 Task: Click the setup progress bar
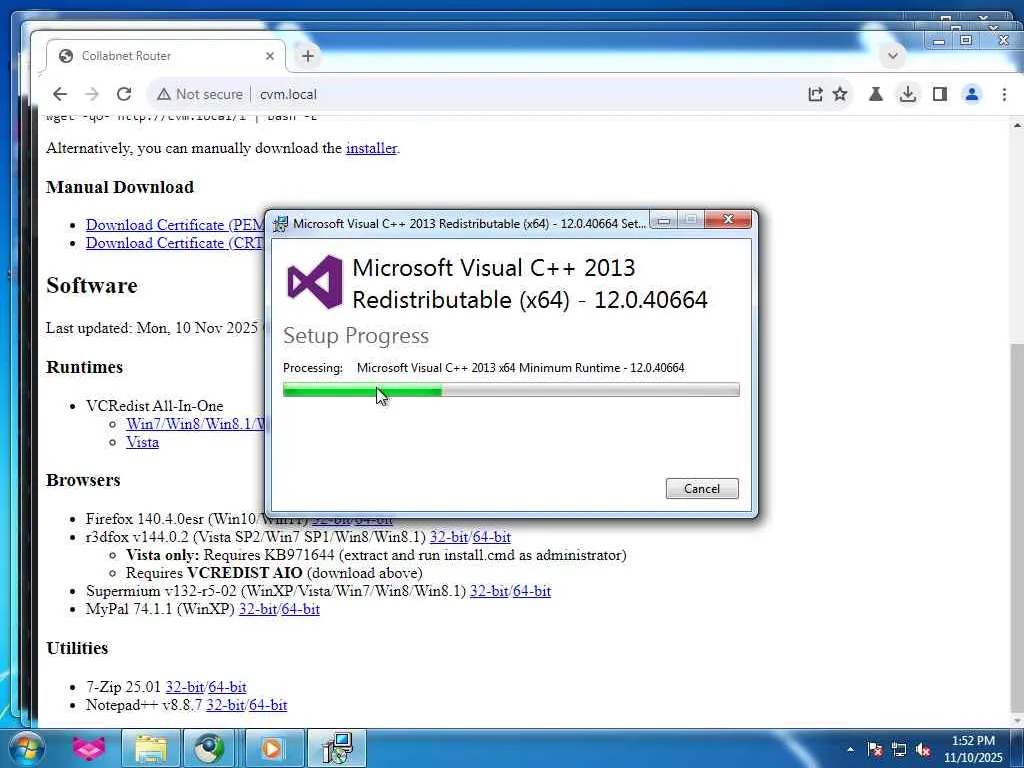pos(511,390)
